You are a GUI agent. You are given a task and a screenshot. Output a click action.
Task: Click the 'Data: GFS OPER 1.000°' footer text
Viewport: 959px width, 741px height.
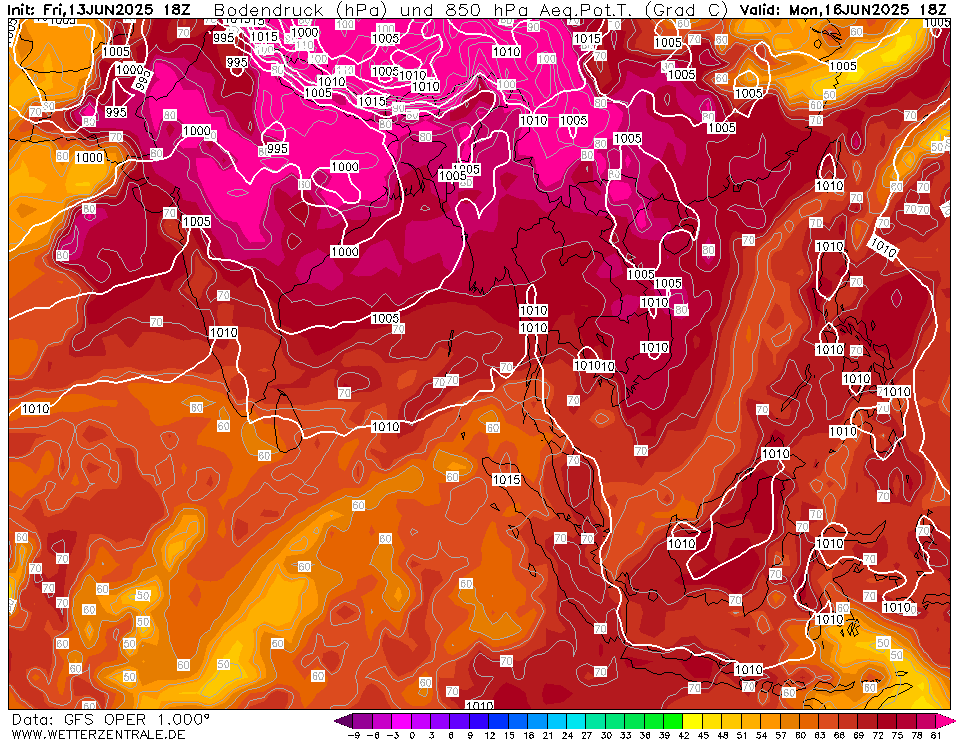point(111,720)
